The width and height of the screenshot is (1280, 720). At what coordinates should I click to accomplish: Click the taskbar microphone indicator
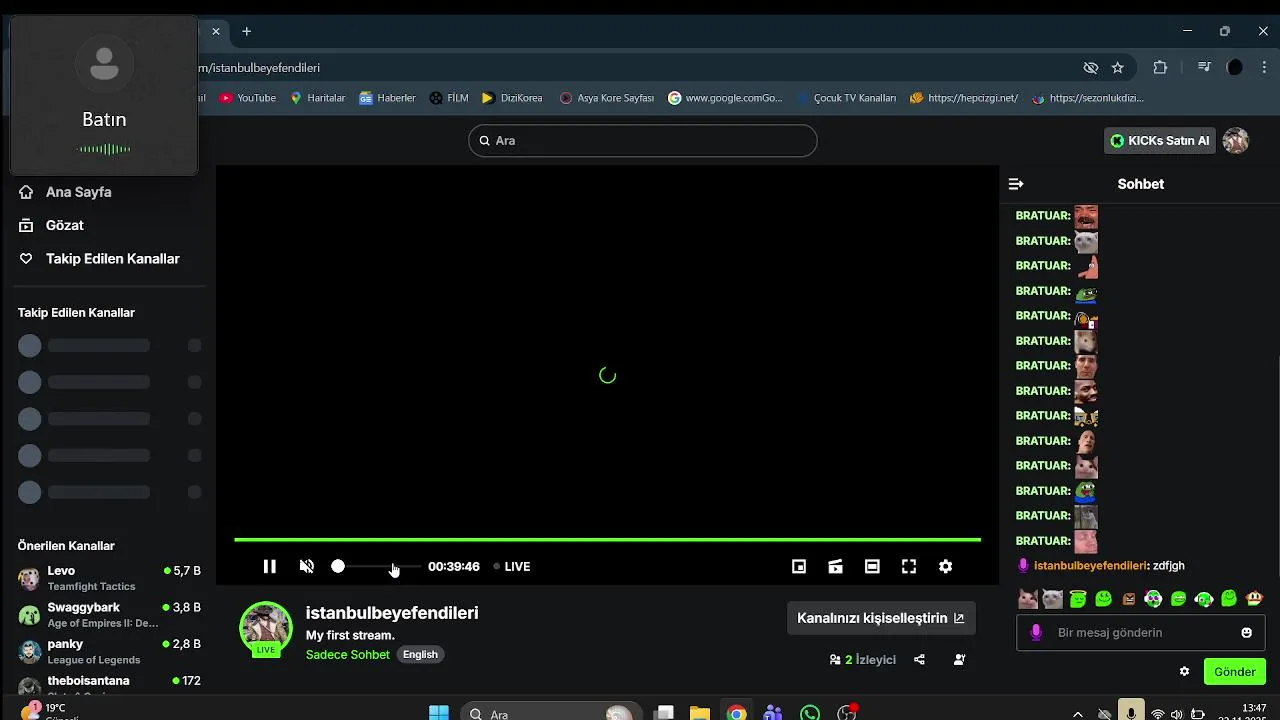point(1131,711)
